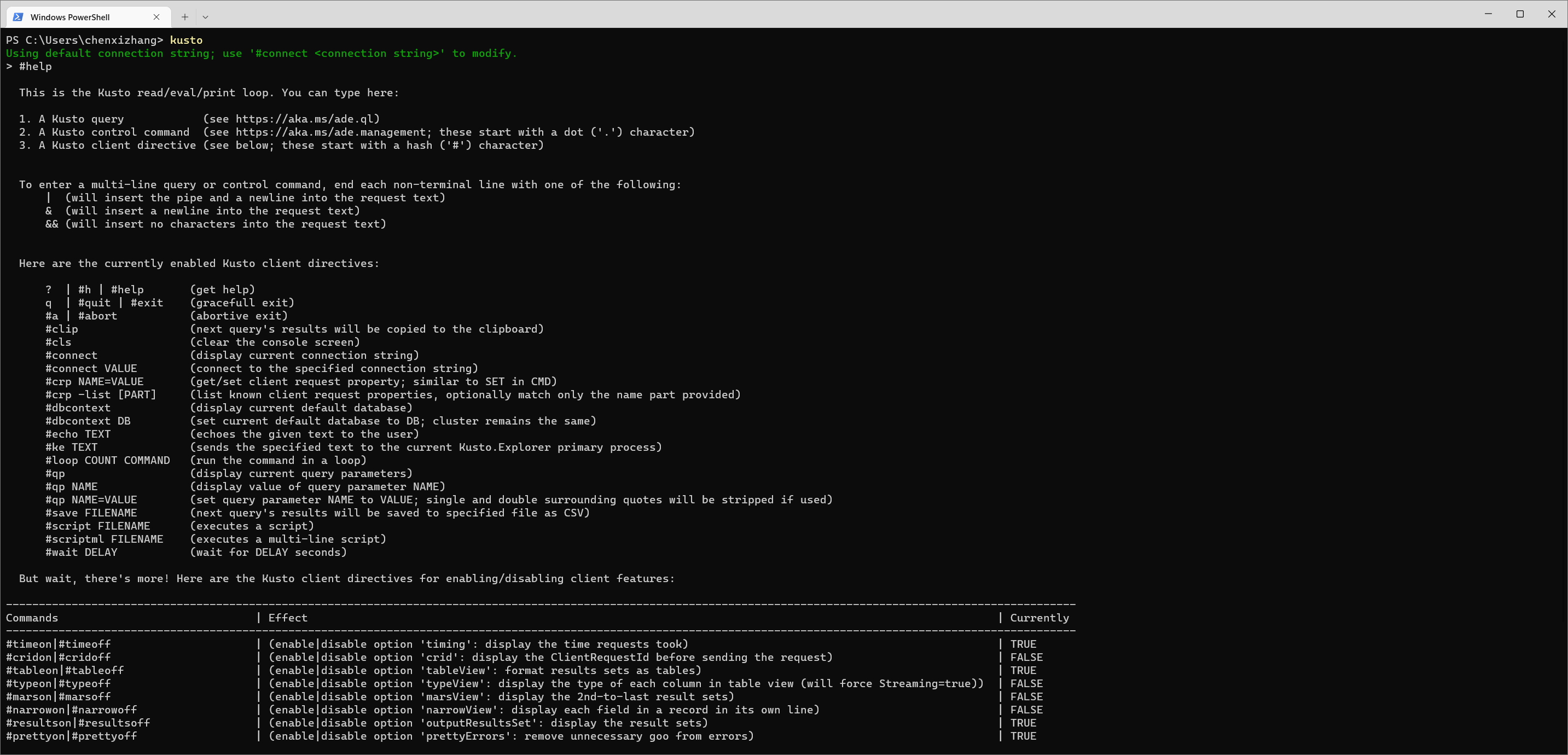The image size is (1568, 755).
Task: Click '#resultson|#resultsoff' command cell
Action: (78, 723)
